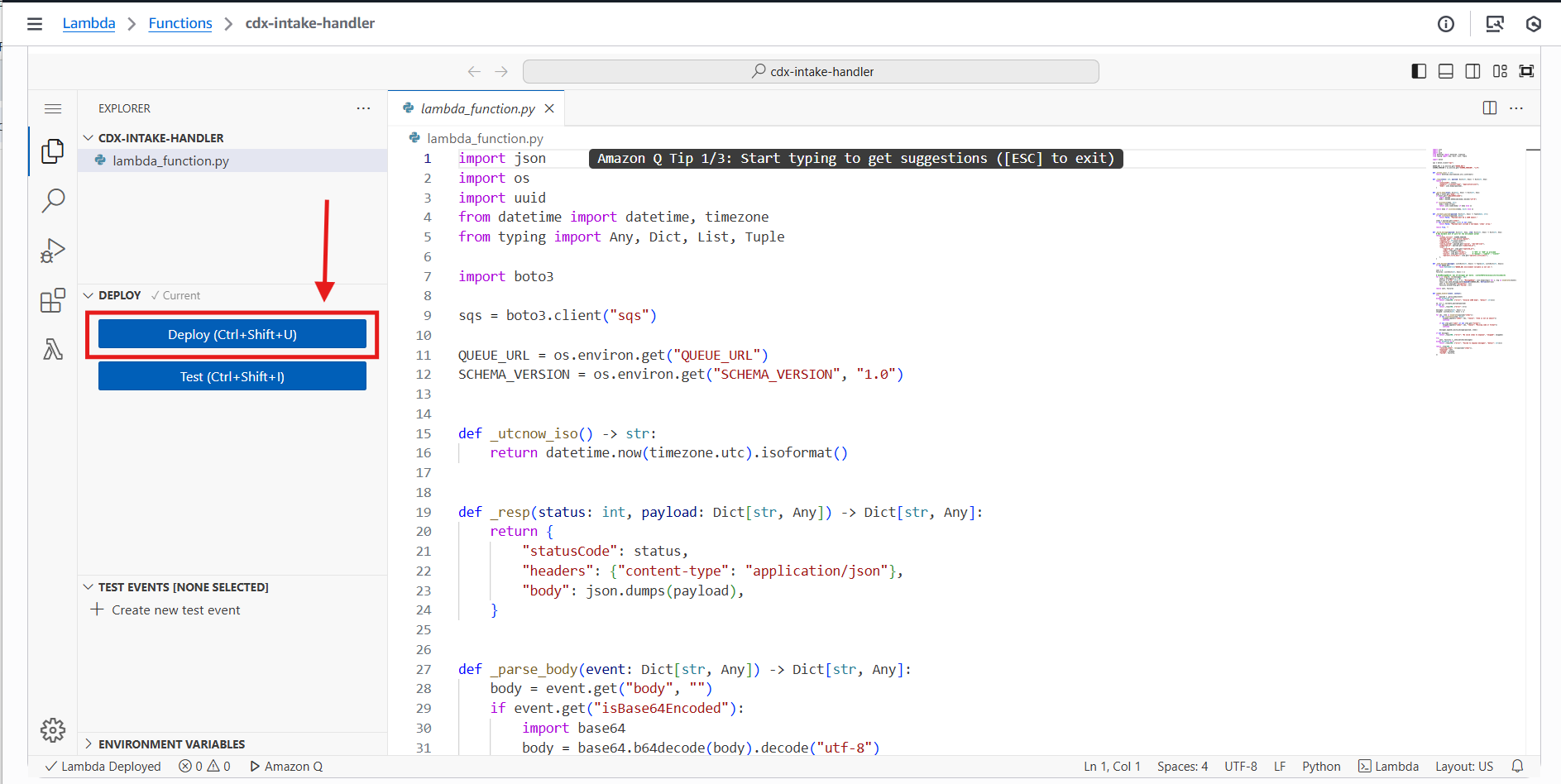Open the Run and Debug view
The width and height of the screenshot is (1561, 784).
53,251
